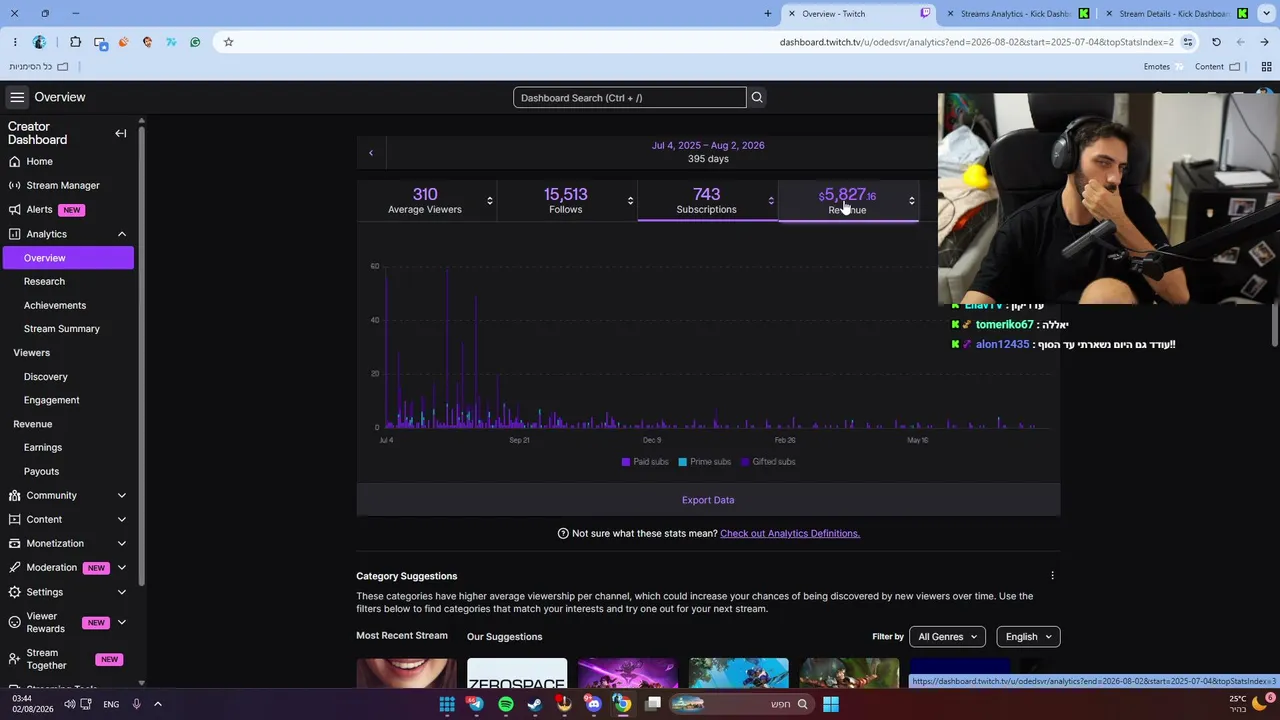Open the ZEROSPACE category thumbnail
Image resolution: width=1280 pixels, height=720 pixels.
517,673
